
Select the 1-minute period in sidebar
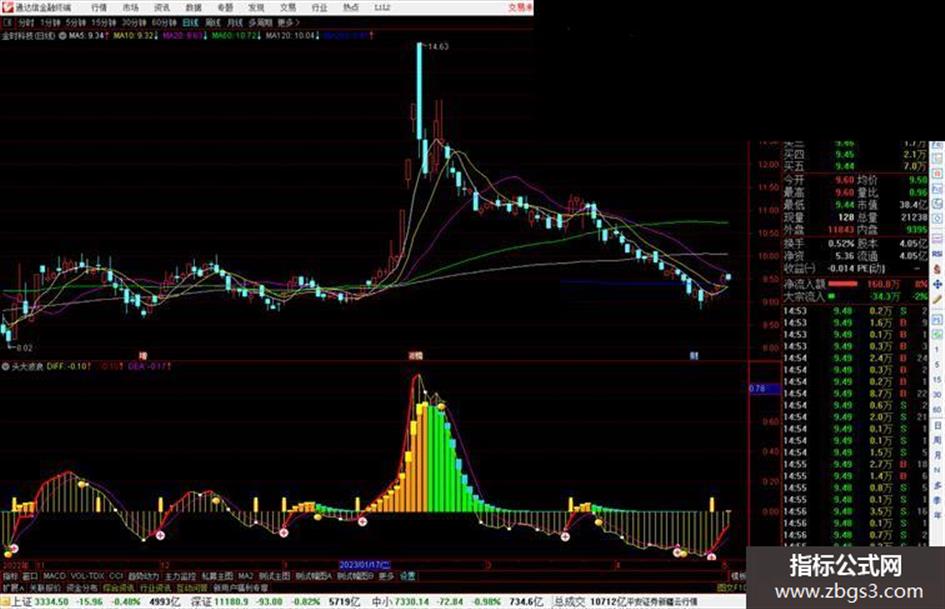937,350
